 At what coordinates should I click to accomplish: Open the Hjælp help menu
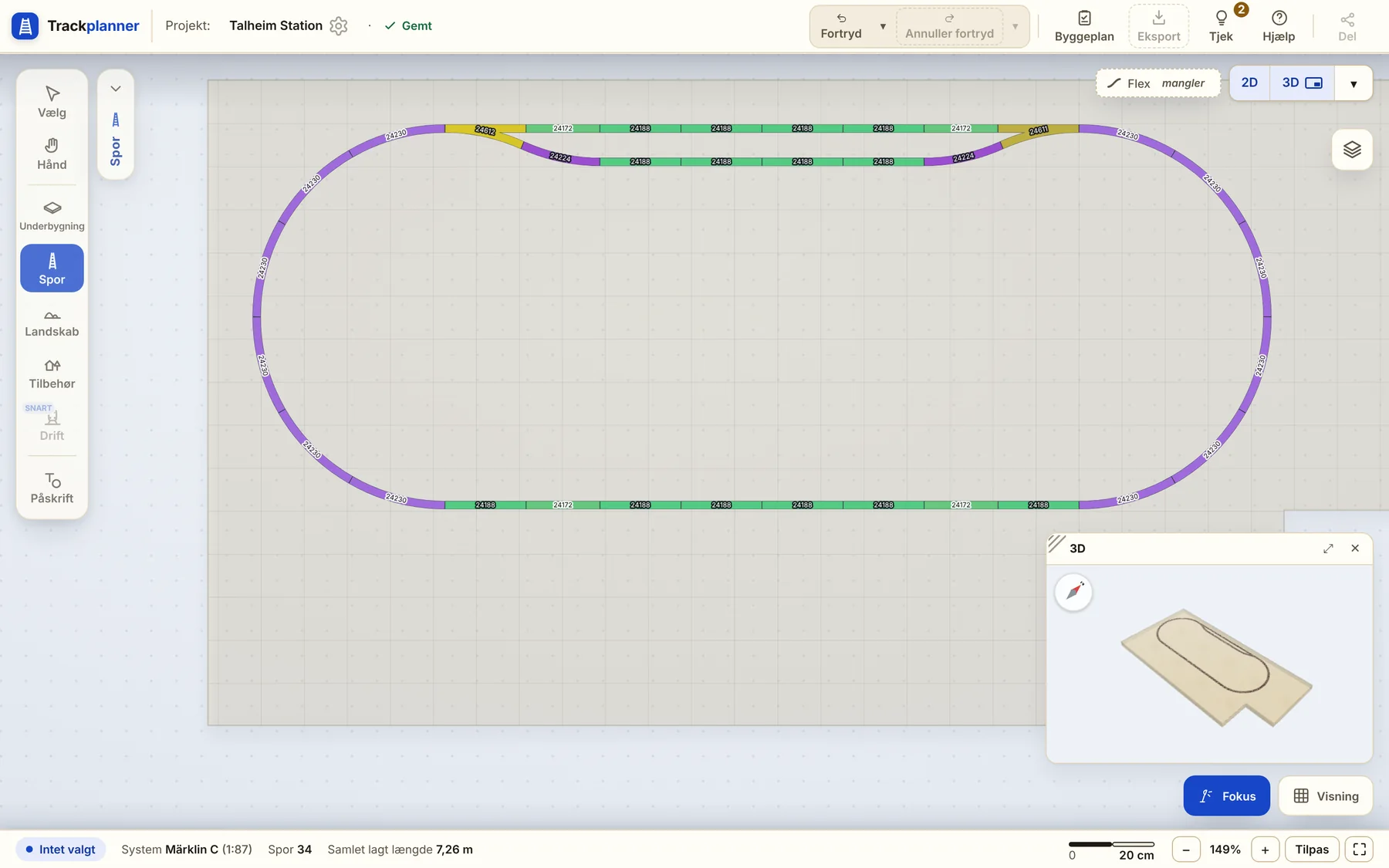(1279, 26)
